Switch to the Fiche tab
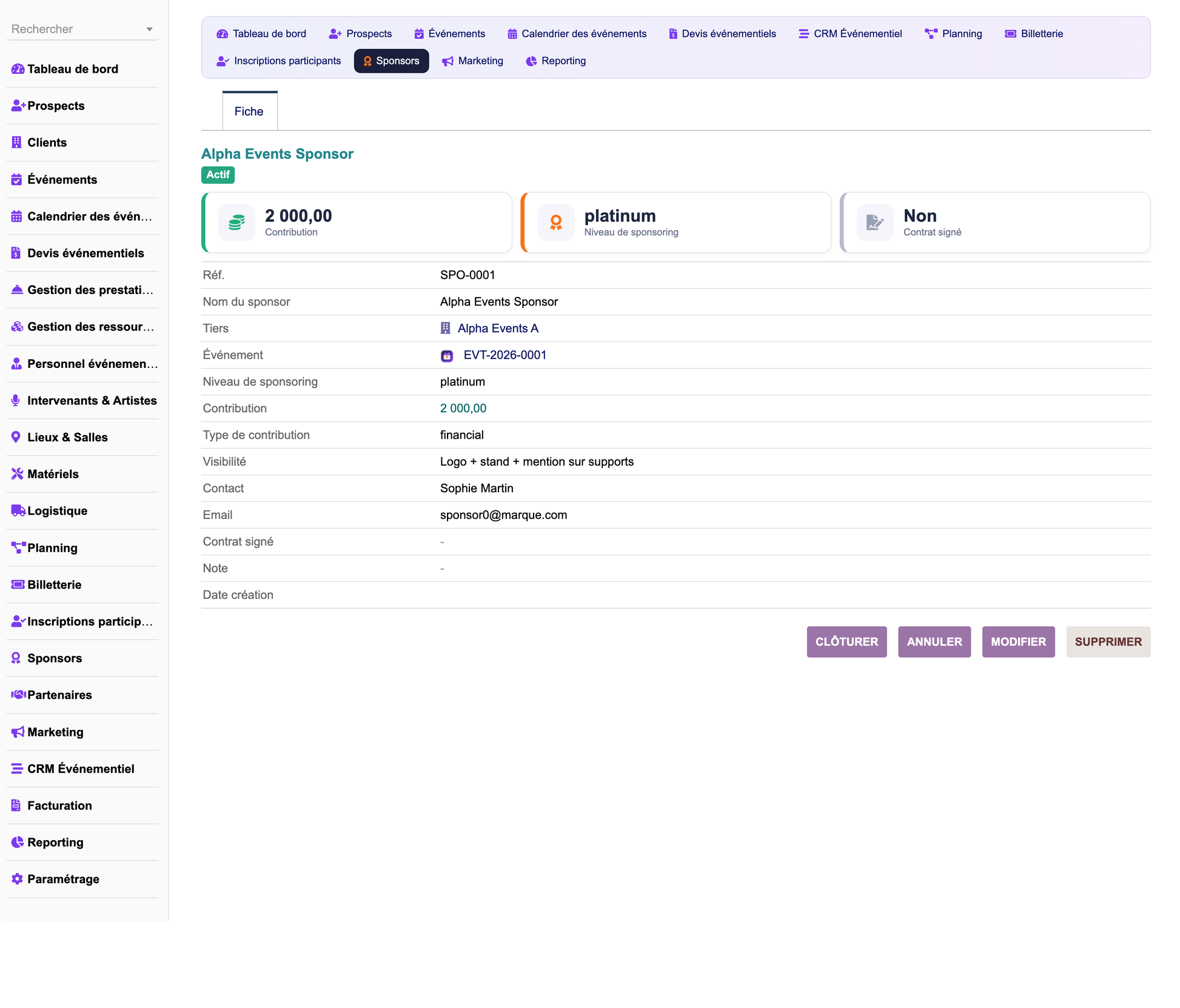Viewport: 1180px width, 1008px height. [x=249, y=111]
